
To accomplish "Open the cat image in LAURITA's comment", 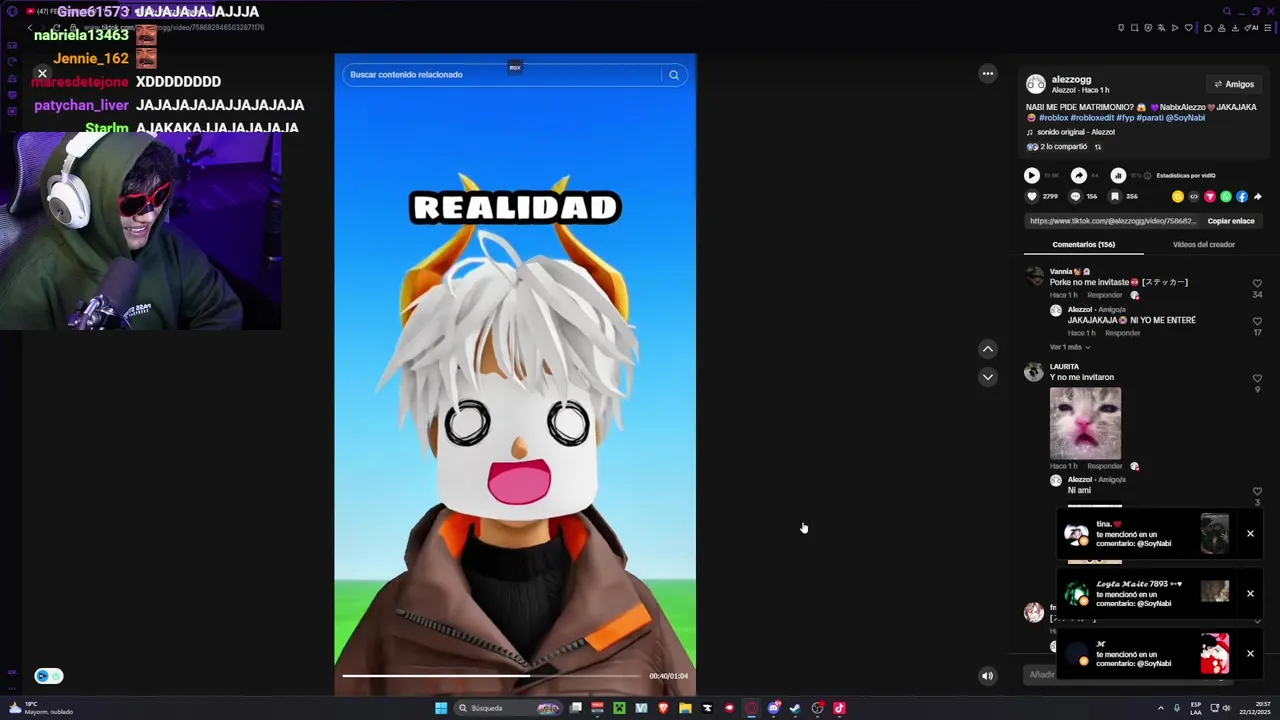I will click(1085, 424).
